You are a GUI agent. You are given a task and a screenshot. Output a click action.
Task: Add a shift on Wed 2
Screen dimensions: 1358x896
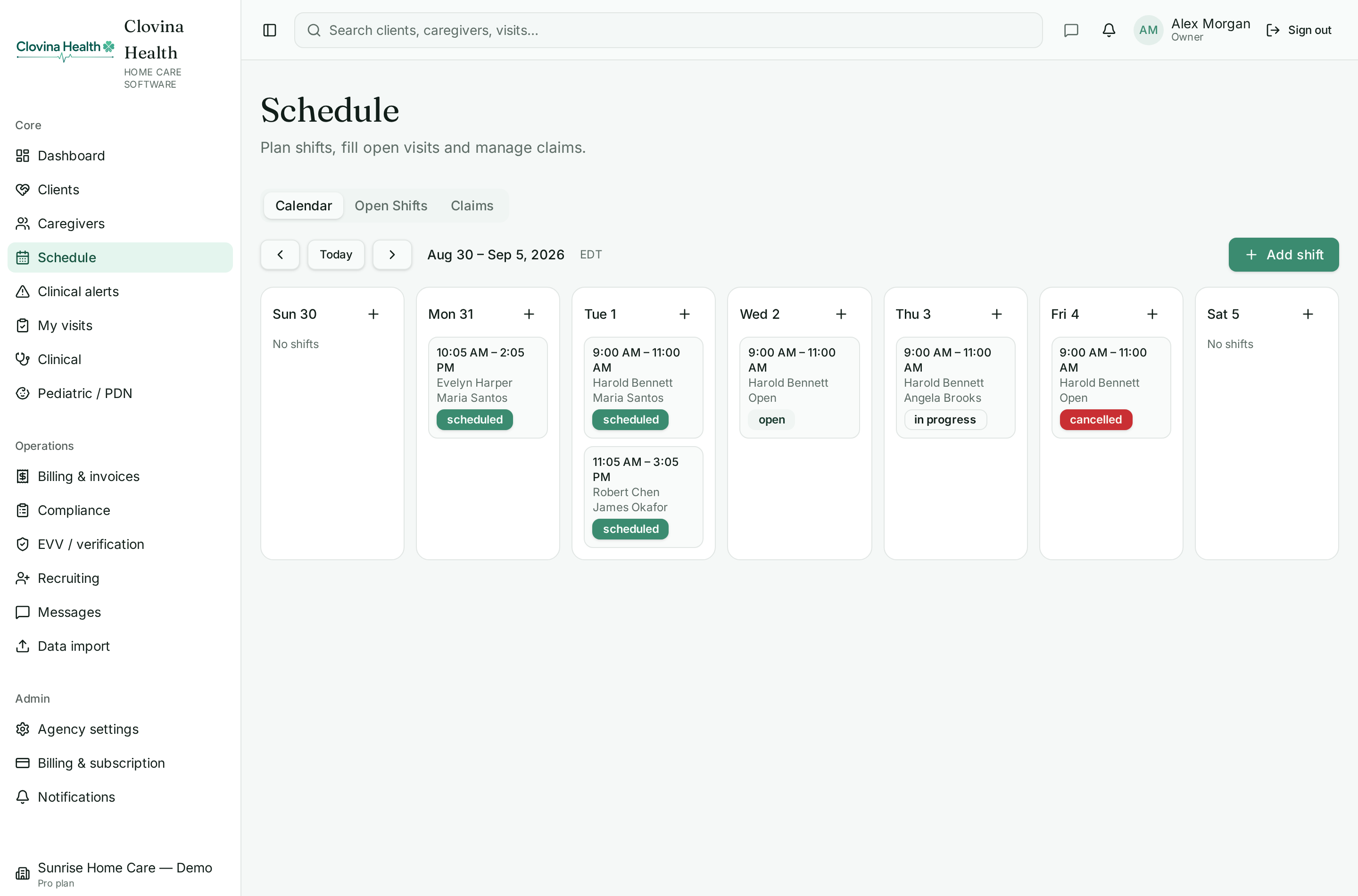[x=841, y=314]
